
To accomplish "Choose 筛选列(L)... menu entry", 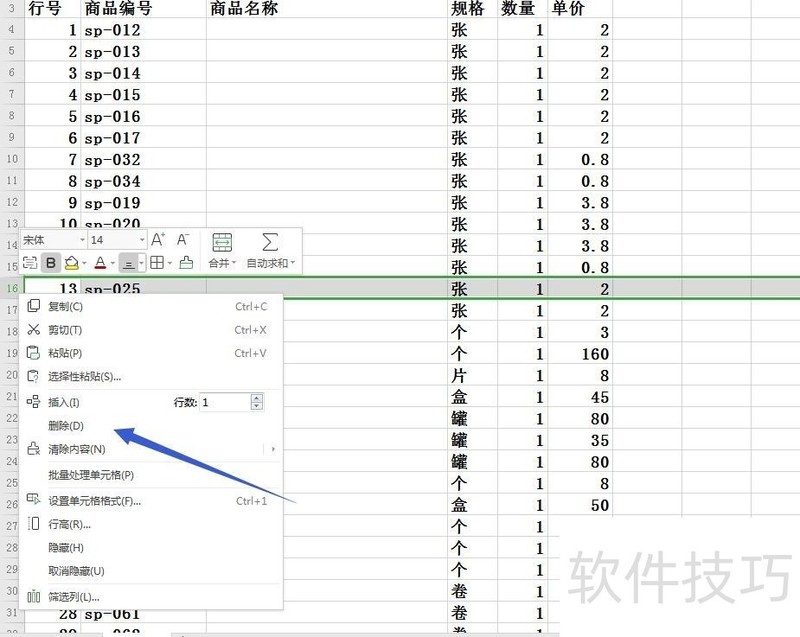I will (x=151, y=597).
